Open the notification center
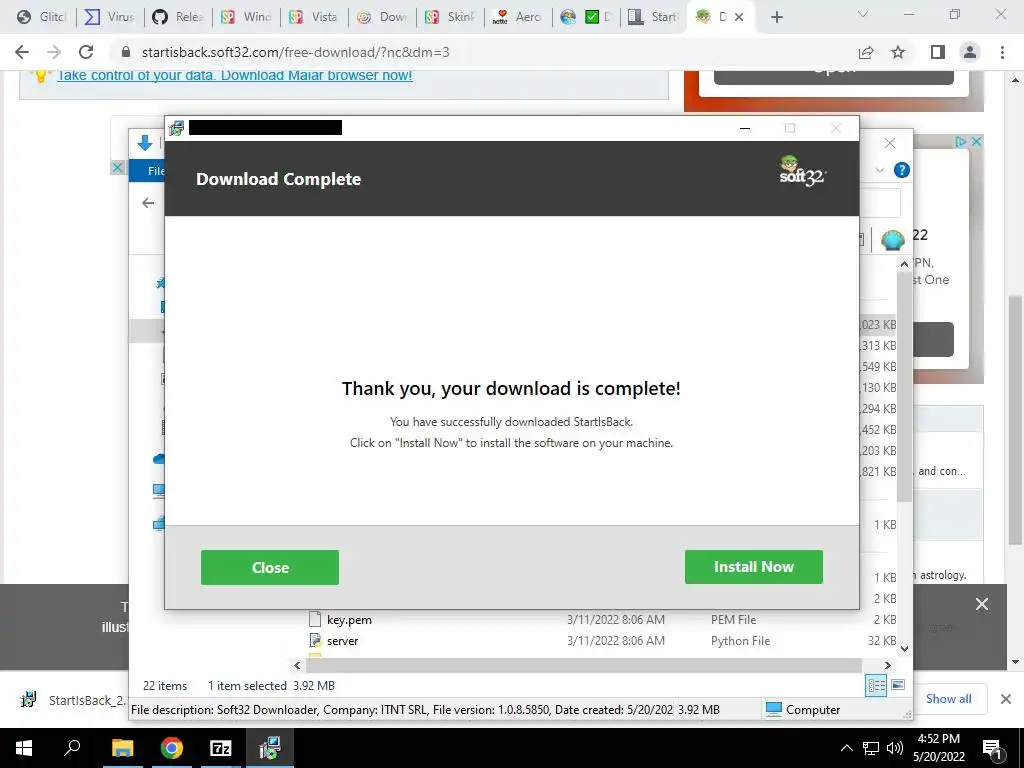This screenshot has width=1024, height=768. 992,748
